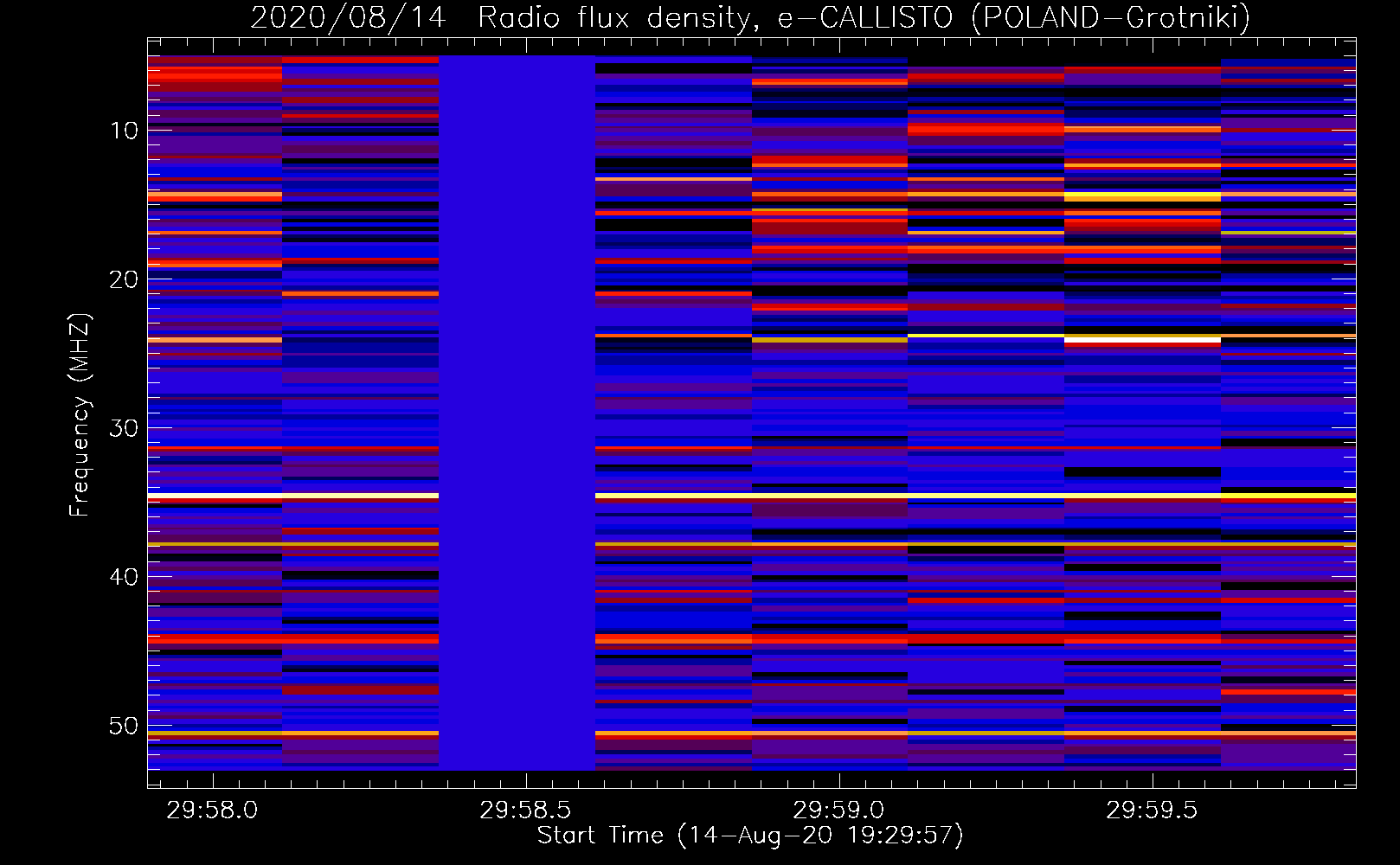
Task: Click the x-axis tick label '29:59.0'
Action: [838, 811]
